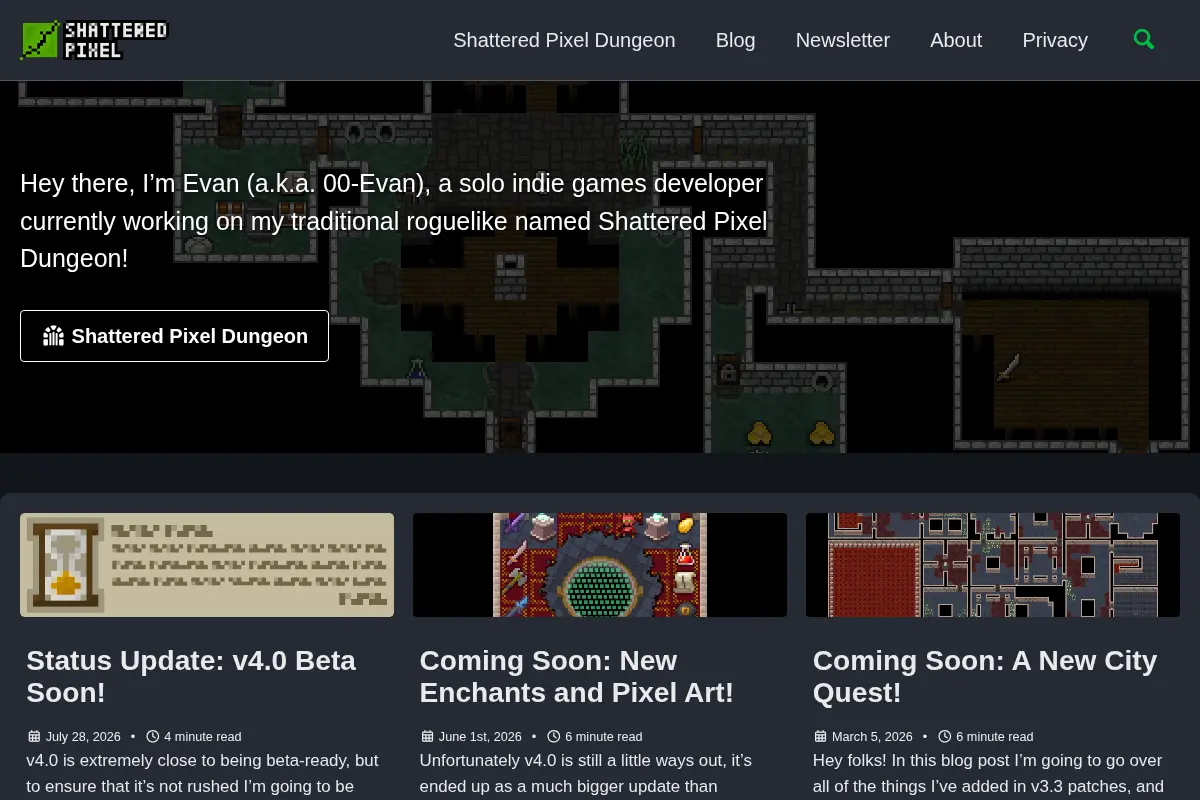Click the Shattered Pixel logo
The width and height of the screenshot is (1200, 800).
[94, 40]
